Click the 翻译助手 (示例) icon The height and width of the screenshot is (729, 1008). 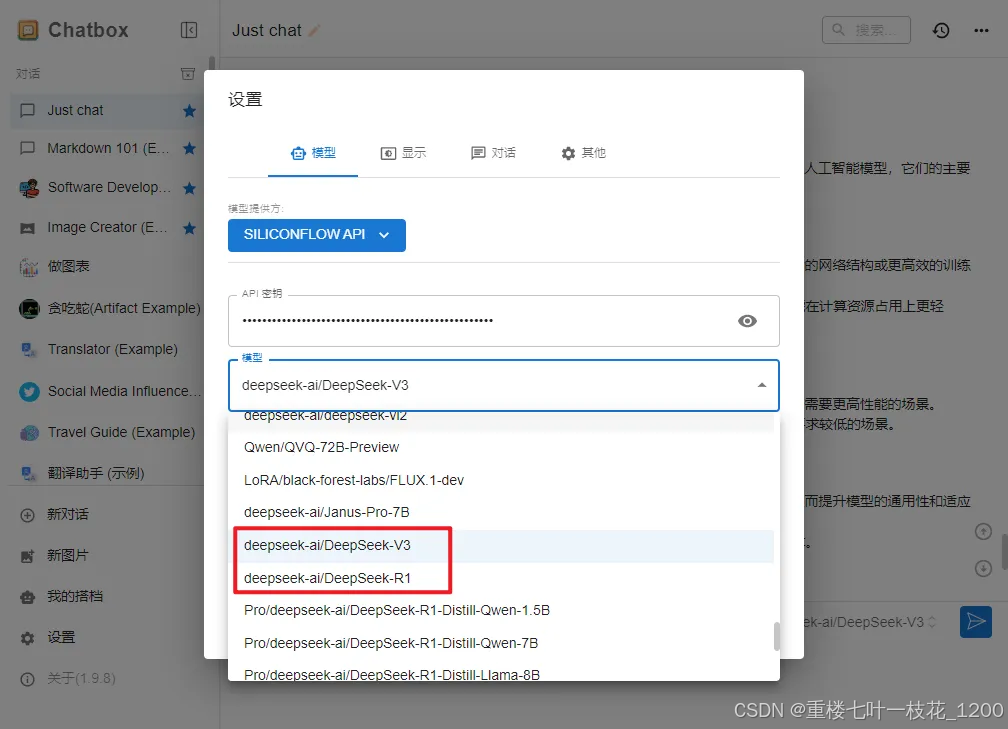(29, 474)
